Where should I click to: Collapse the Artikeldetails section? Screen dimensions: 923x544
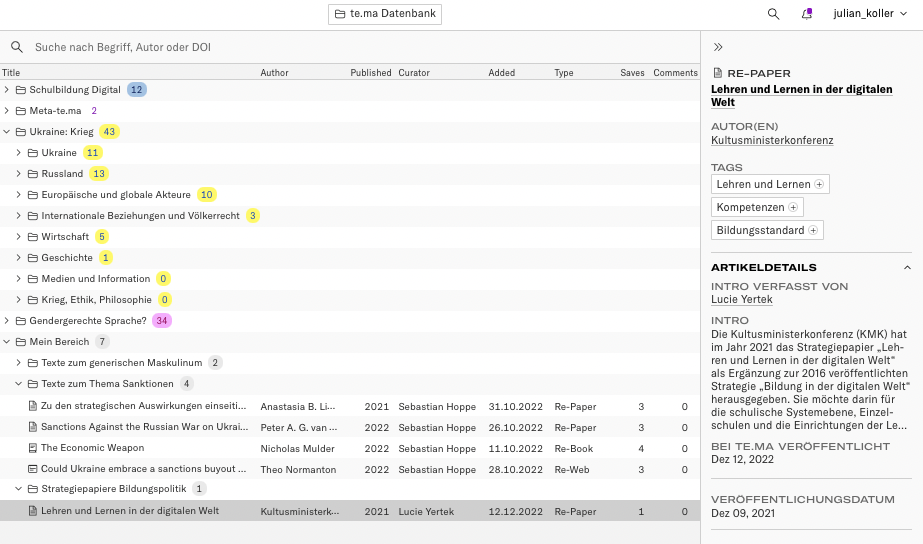(907, 268)
